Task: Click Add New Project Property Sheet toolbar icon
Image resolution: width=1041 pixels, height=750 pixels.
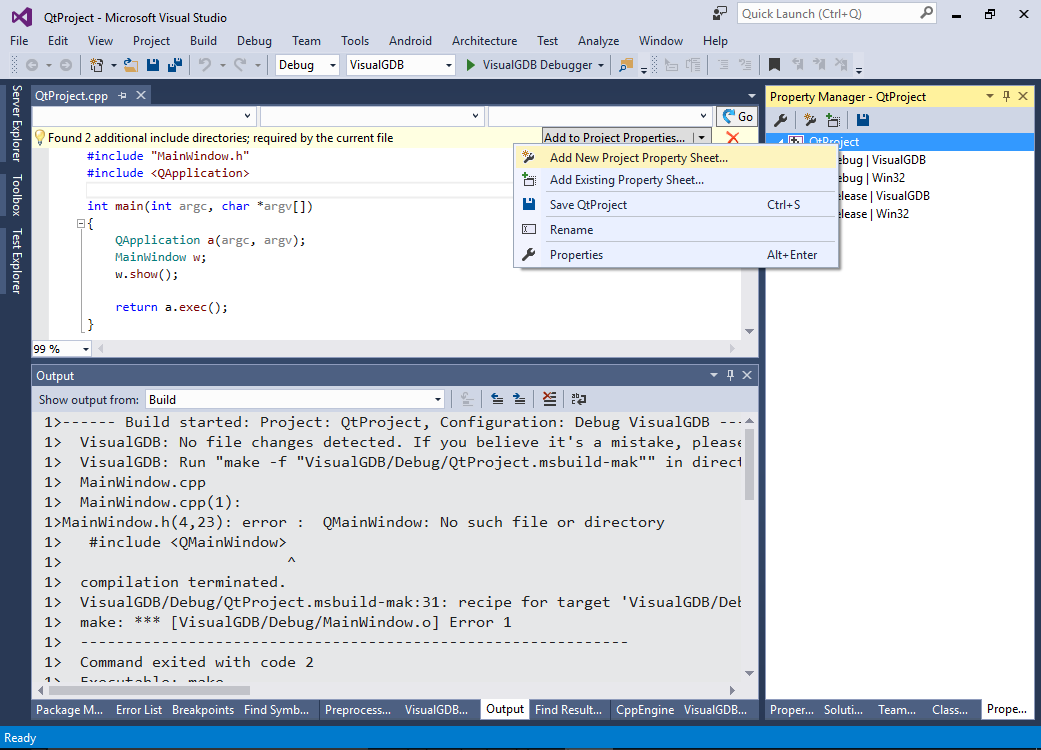Action: pos(810,120)
